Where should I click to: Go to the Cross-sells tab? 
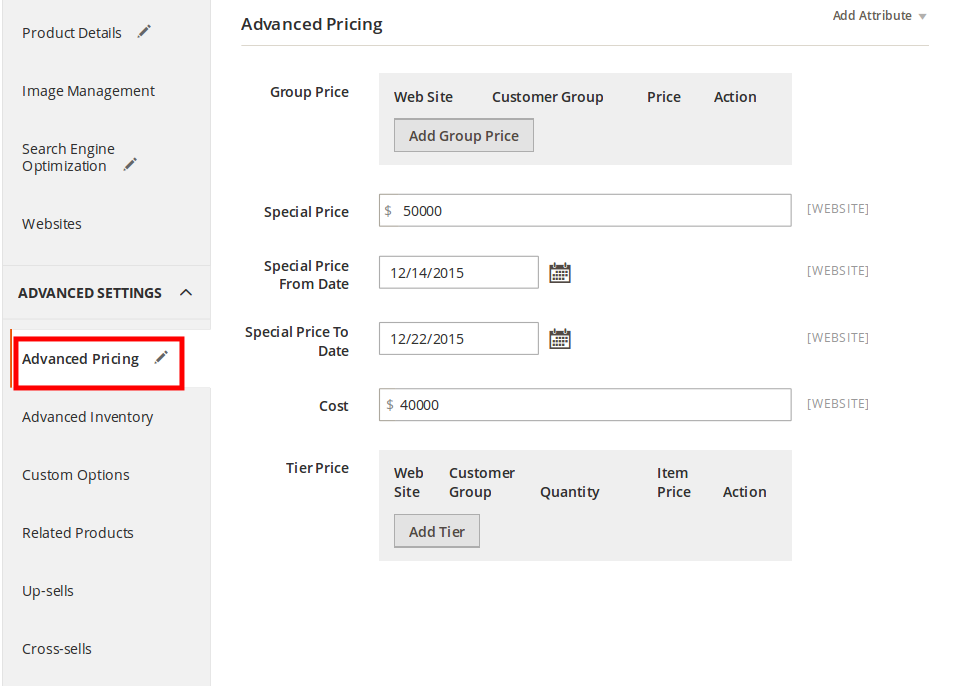pyautogui.click(x=57, y=649)
